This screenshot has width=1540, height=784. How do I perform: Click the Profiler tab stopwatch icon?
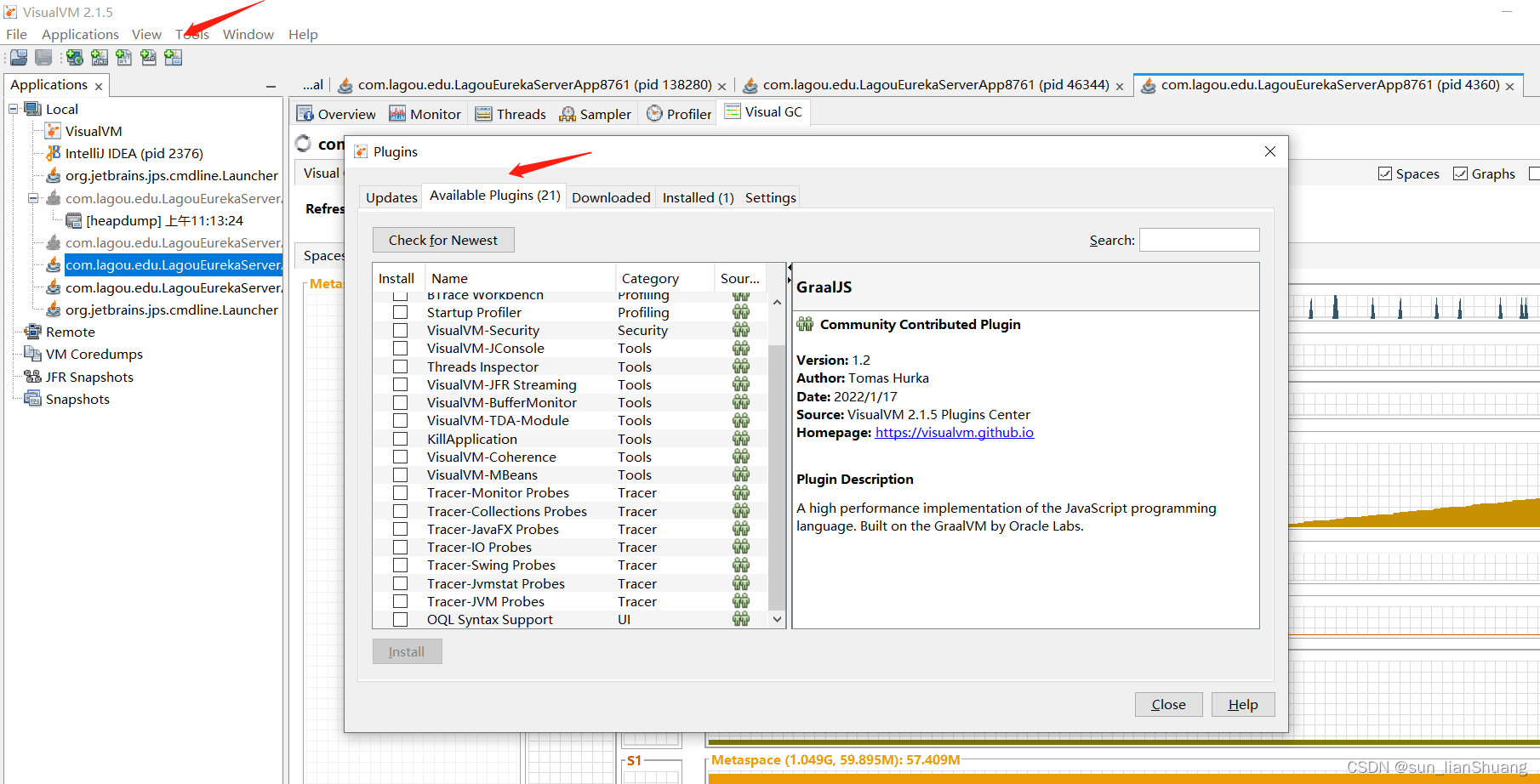(654, 113)
